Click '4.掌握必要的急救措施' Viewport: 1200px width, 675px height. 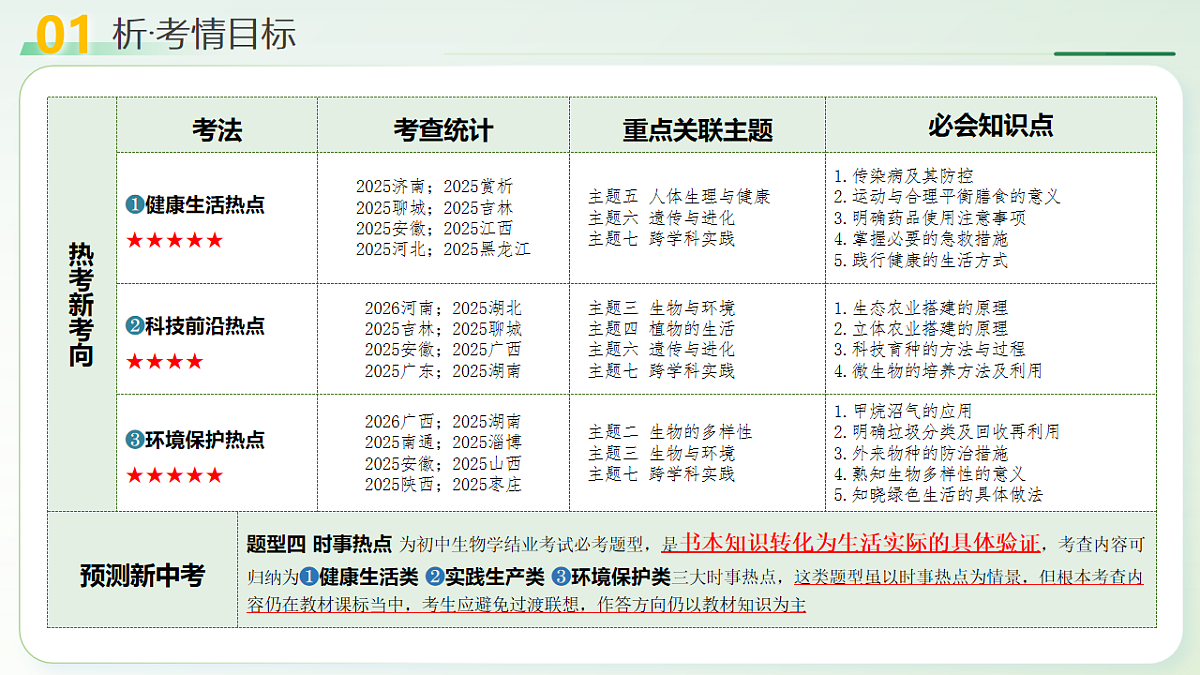(x=921, y=239)
